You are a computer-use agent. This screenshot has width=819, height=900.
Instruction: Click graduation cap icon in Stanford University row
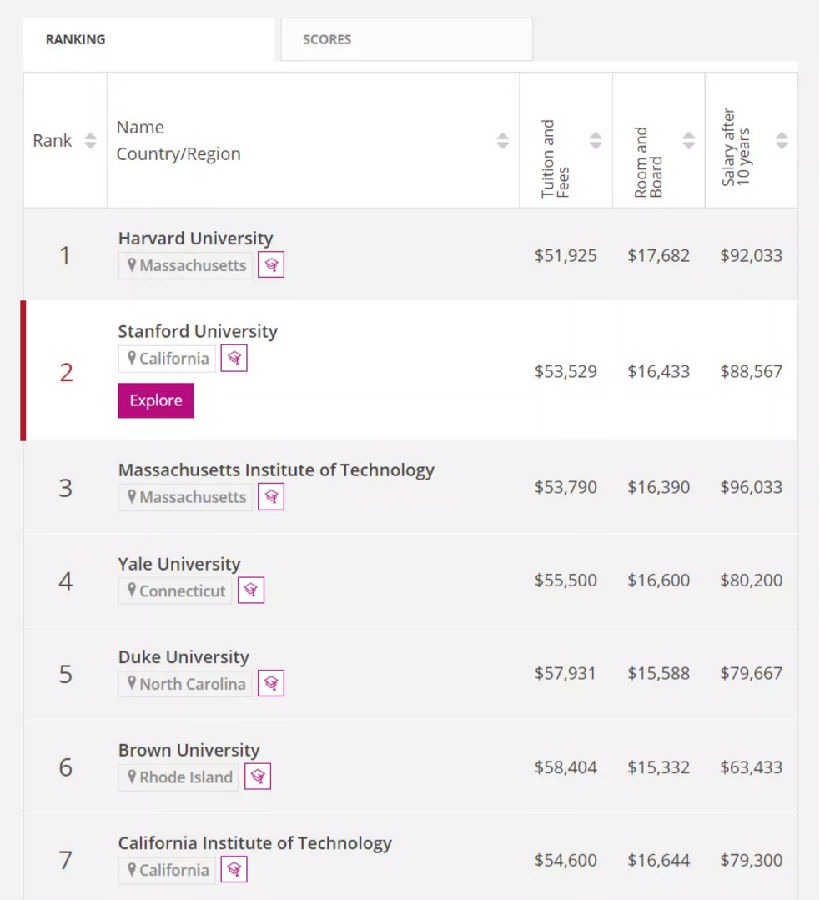[x=234, y=358]
